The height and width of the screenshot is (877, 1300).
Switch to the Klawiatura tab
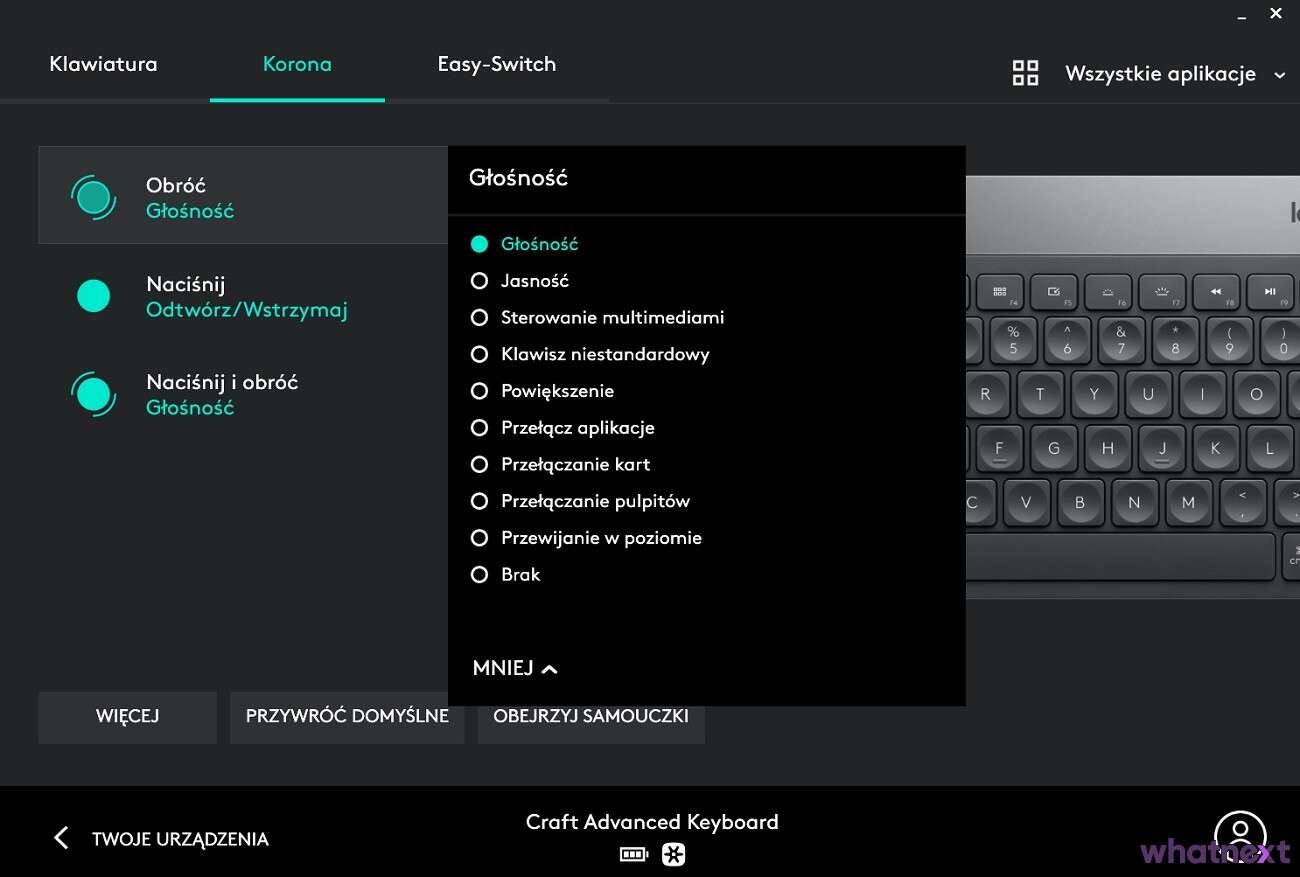click(103, 64)
